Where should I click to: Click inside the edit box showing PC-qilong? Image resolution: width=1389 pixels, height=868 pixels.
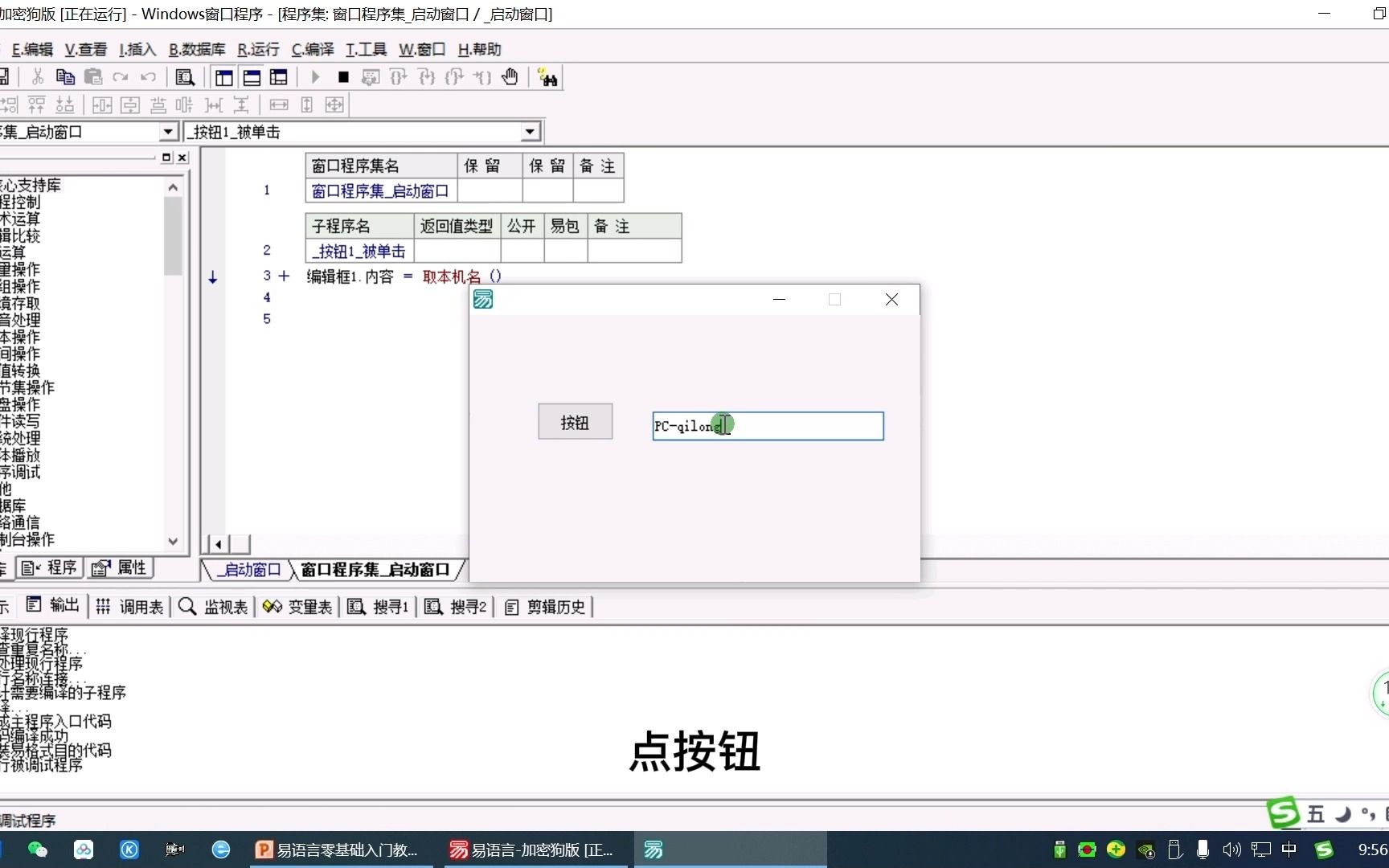(x=767, y=426)
